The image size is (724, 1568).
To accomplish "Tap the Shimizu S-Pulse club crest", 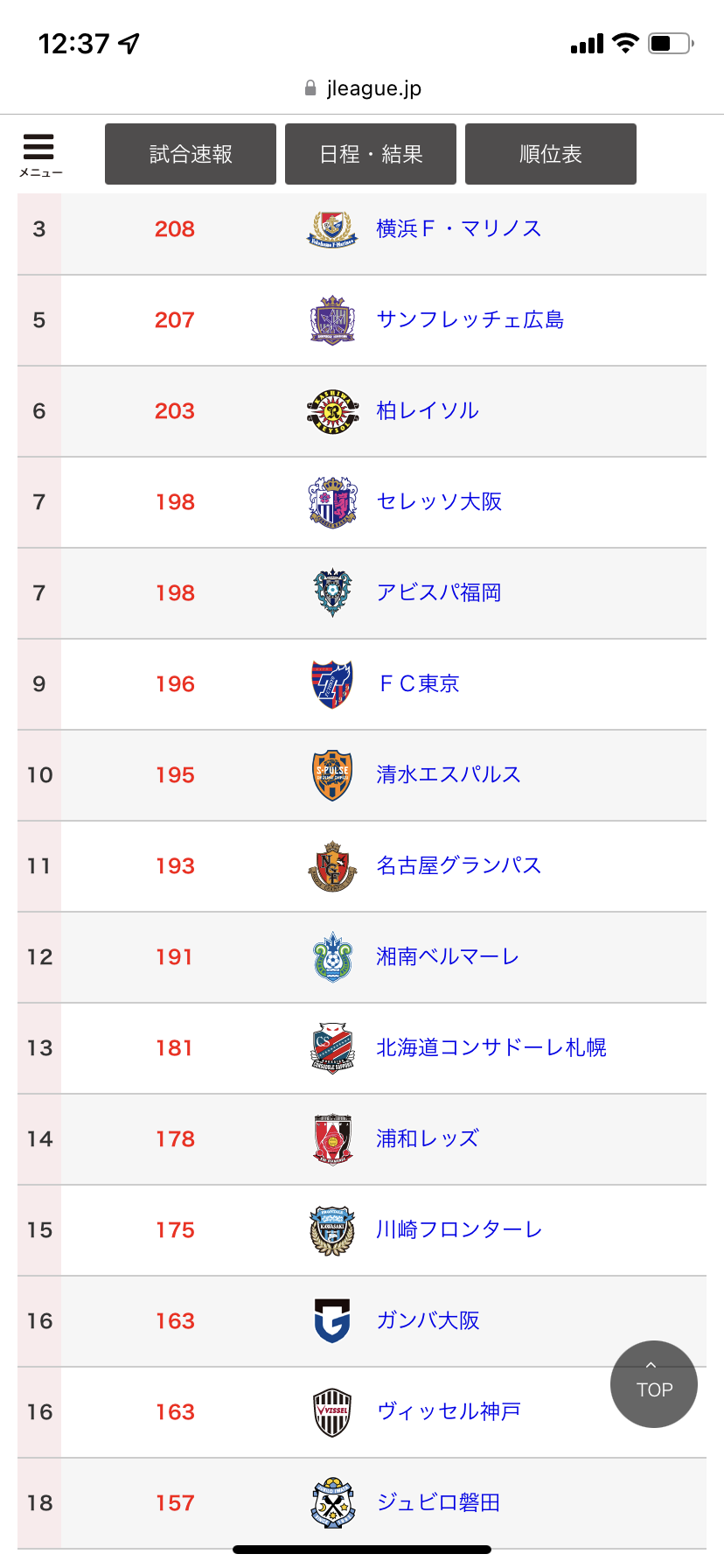I will coord(332,775).
